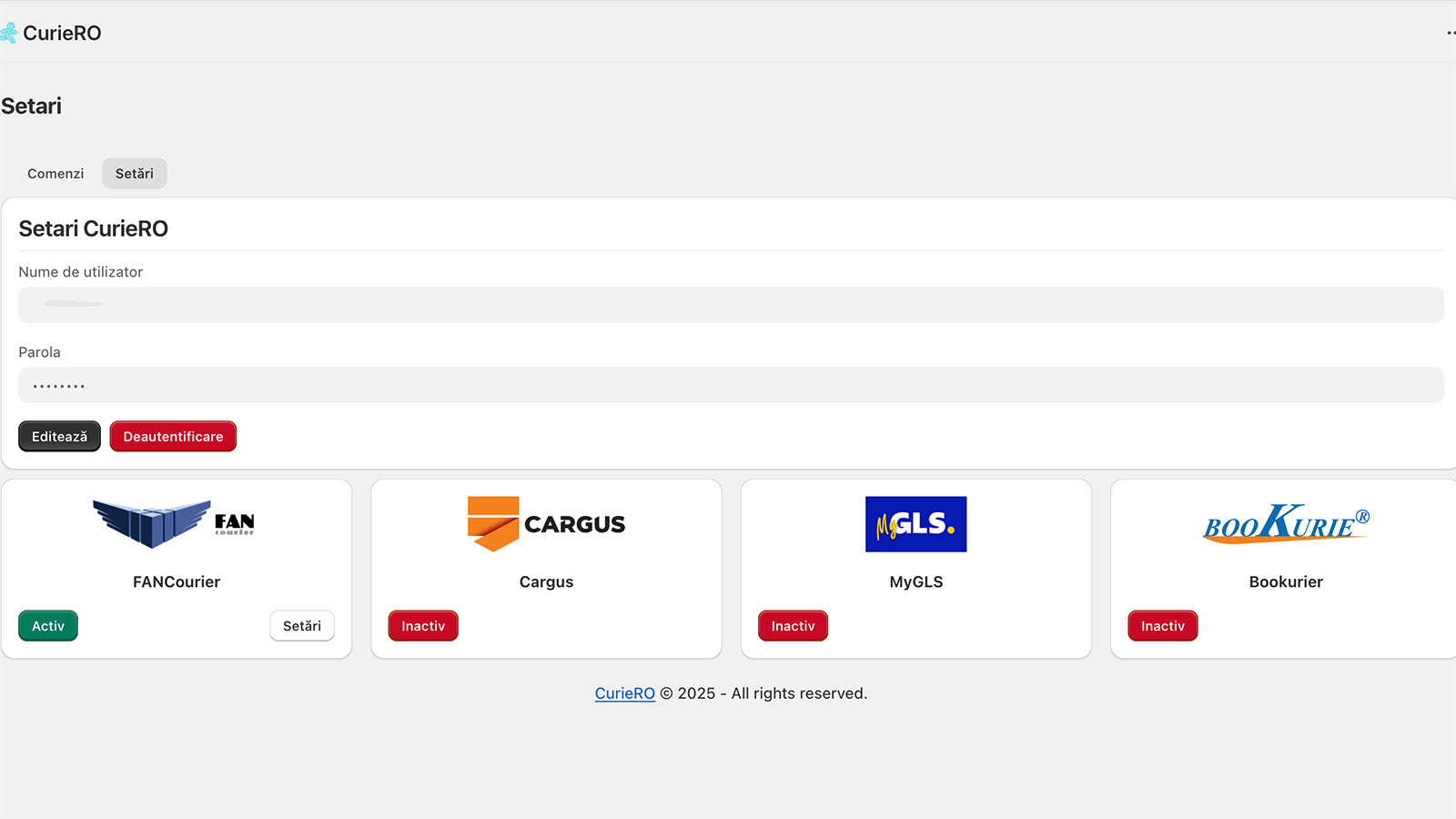Image resolution: width=1456 pixels, height=819 pixels.
Task: Select the Setări tab
Action: coord(134,173)
